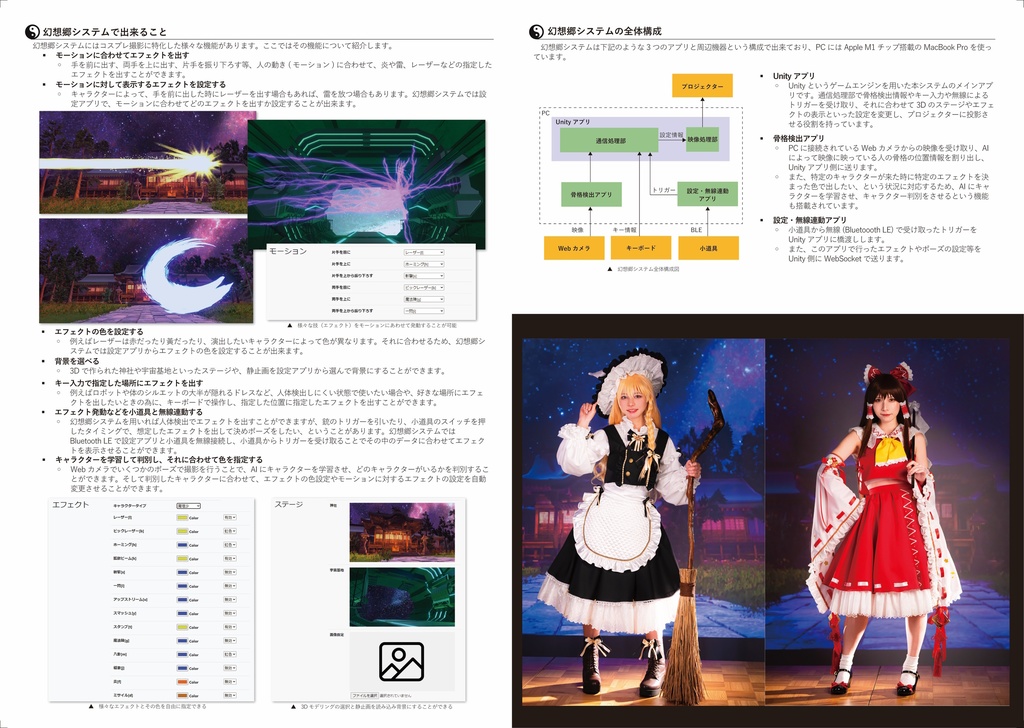The image size is (1024, 728).
Task: Click the キーボード block in the diagram
Action: (640, 248)
